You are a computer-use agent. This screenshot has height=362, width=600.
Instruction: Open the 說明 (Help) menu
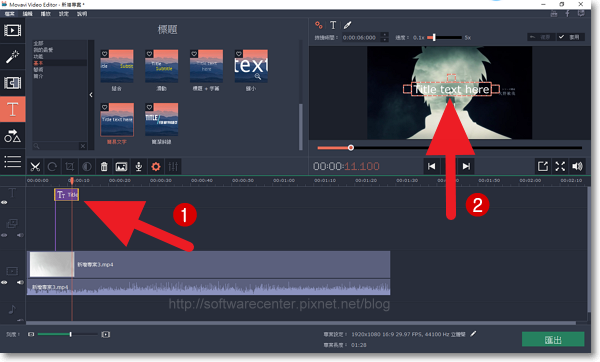82,14
